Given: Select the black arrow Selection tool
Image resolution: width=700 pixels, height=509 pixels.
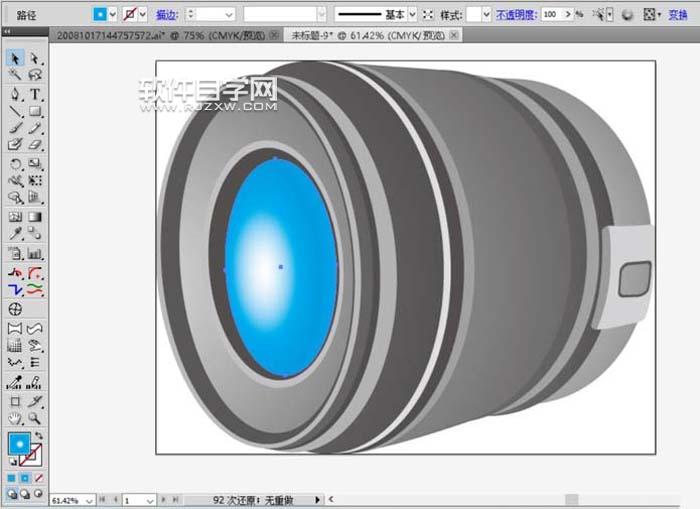Looking at the screenshot, I should coord(16,59).
